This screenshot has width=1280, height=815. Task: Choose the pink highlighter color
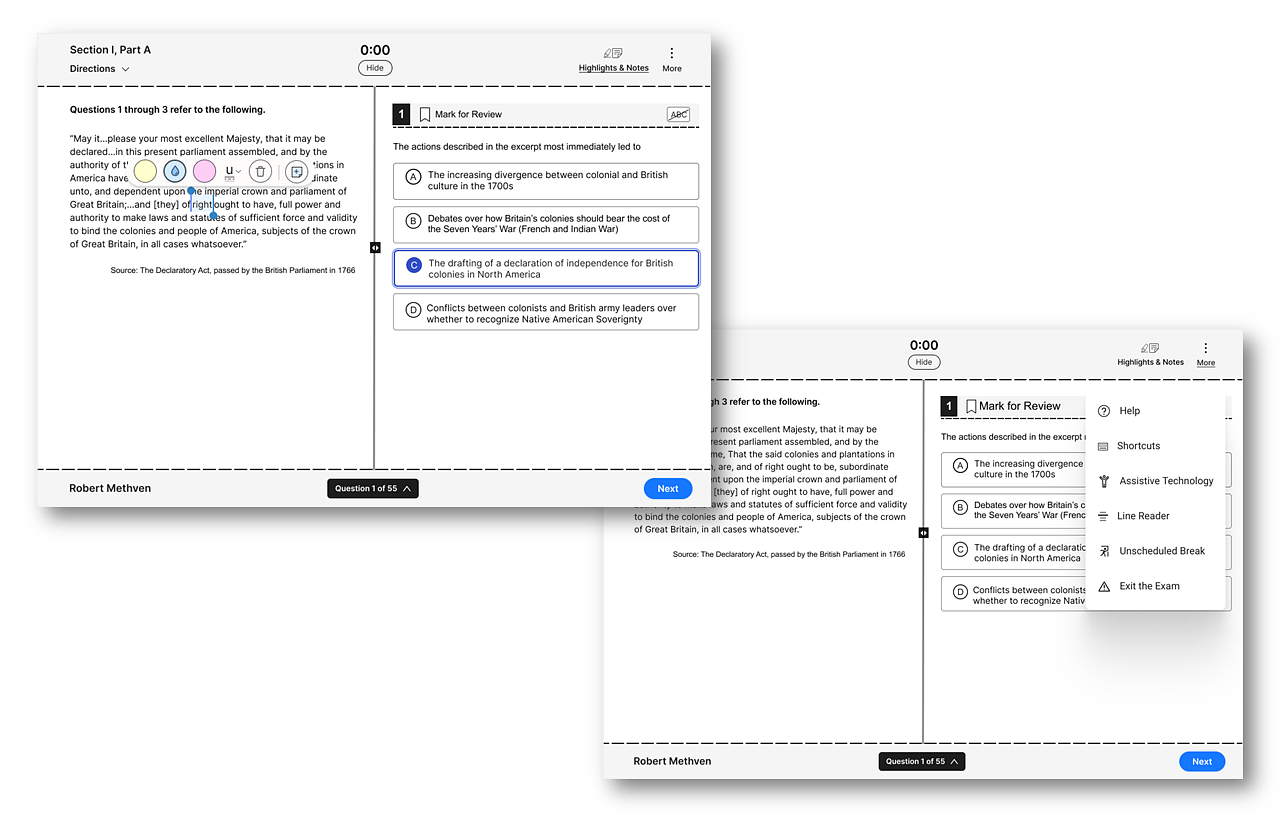(204, 171)
